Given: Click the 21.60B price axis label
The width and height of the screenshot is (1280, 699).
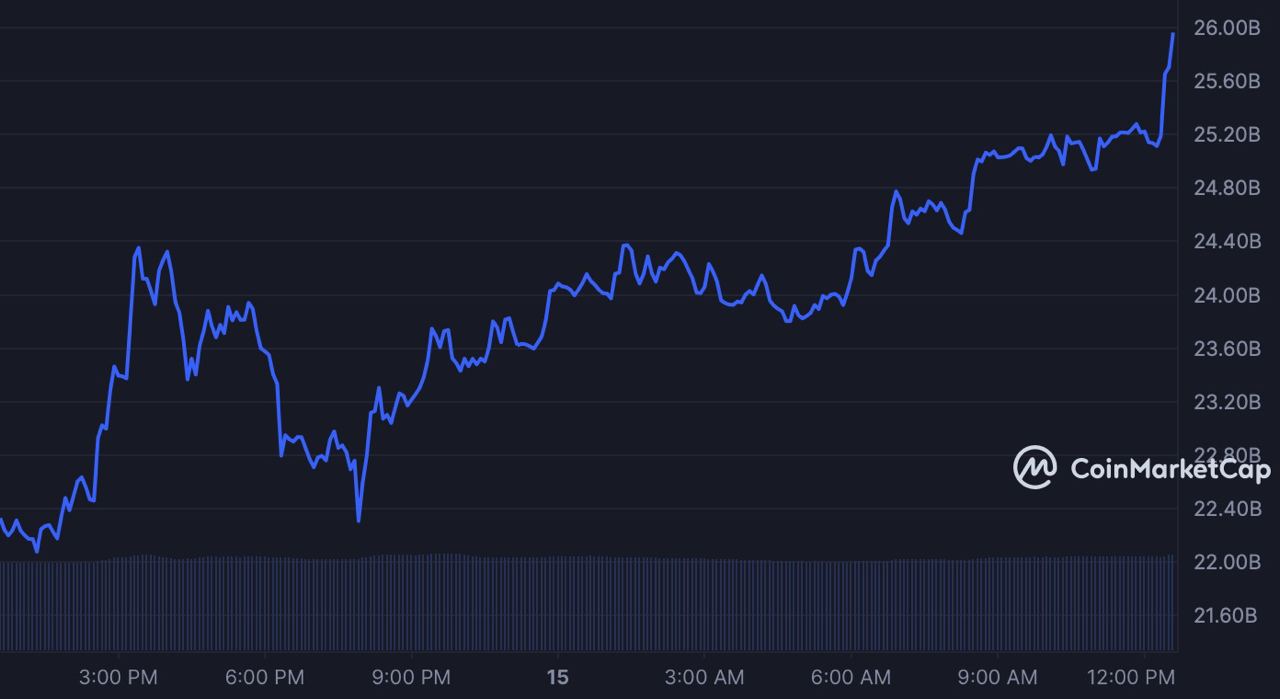Looking at the screenshot, I should pyautogui.click(x=1227, y=615).
